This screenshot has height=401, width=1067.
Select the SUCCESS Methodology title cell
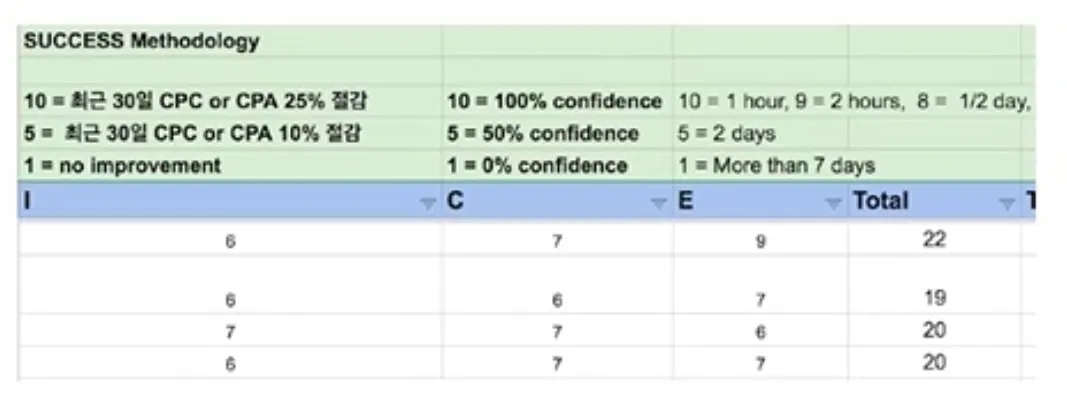[x=142, y=42]
